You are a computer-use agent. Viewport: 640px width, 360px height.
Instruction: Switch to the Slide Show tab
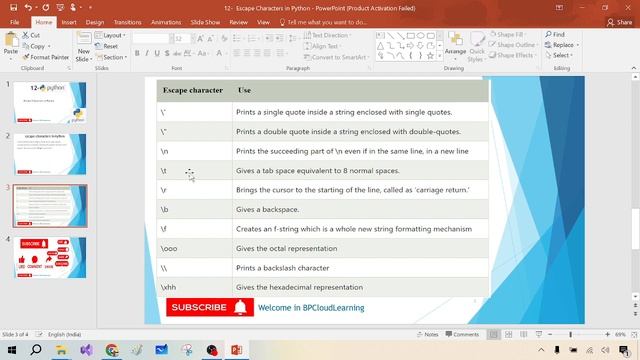click(205, 22)
